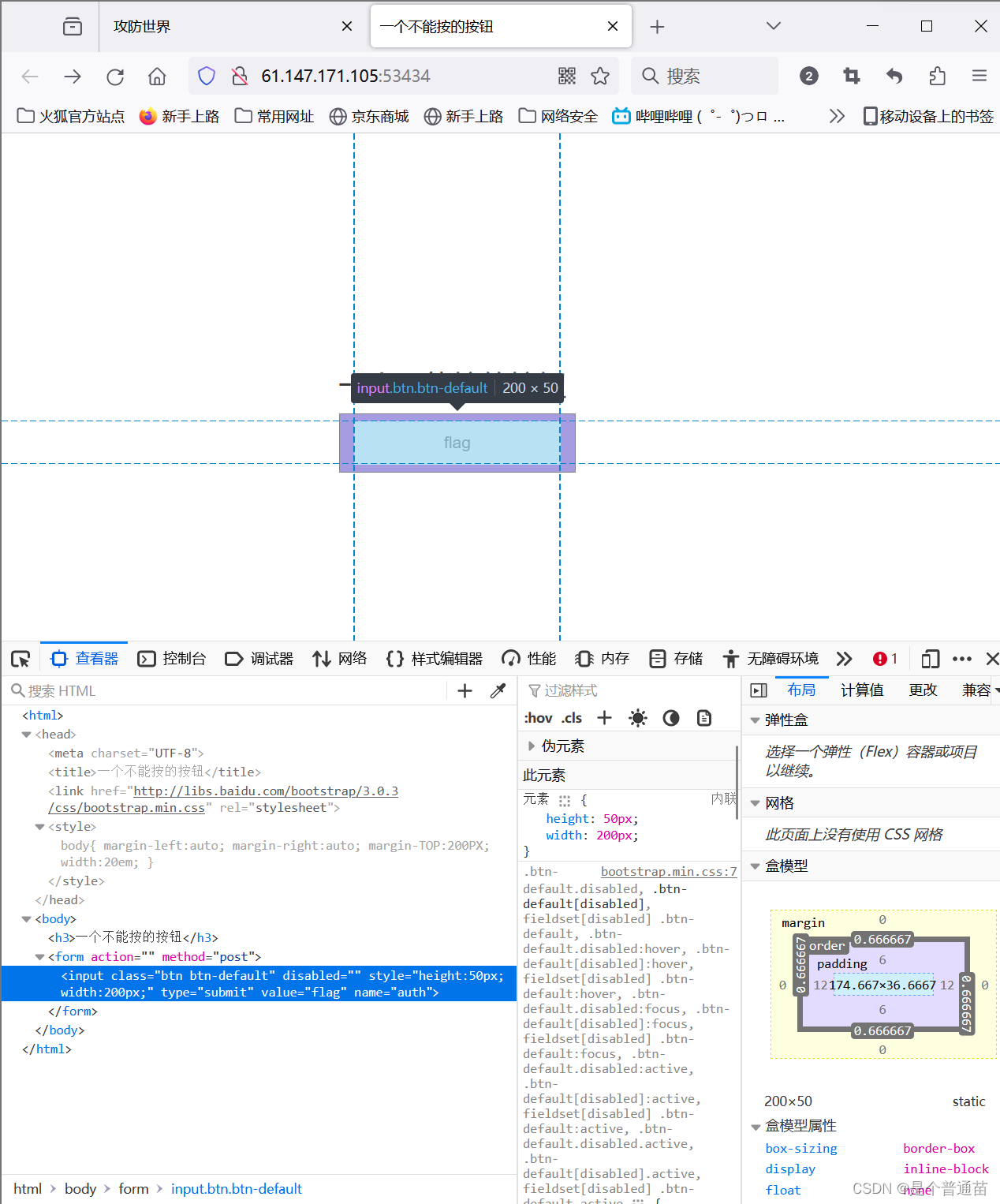Toggle the .cls class editor
The height and width of the screenshot is (1204, 1000).
tap(572, 718)
